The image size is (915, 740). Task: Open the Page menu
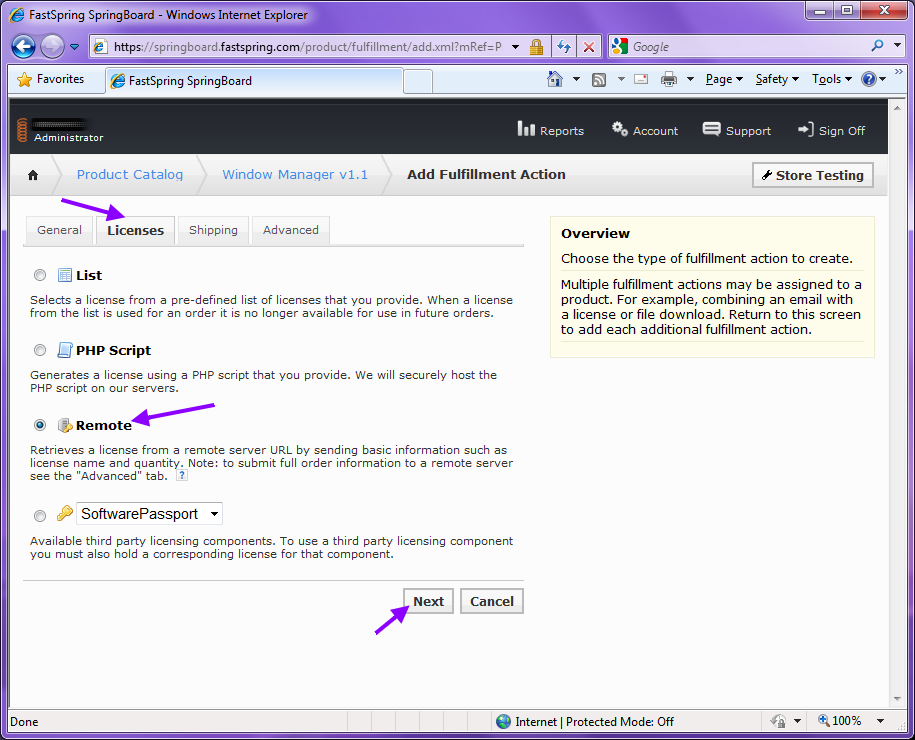click(x=724, y=79)
